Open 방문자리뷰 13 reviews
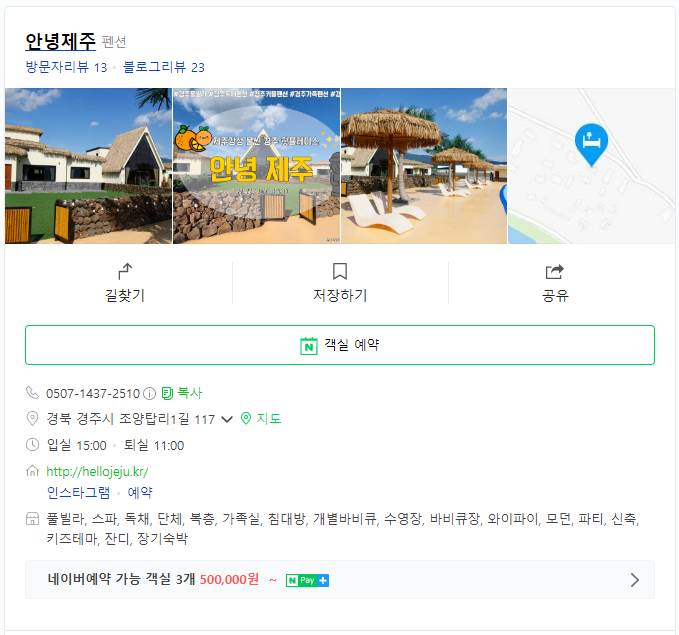Screen dimensions: 679x635 [66, 67]
